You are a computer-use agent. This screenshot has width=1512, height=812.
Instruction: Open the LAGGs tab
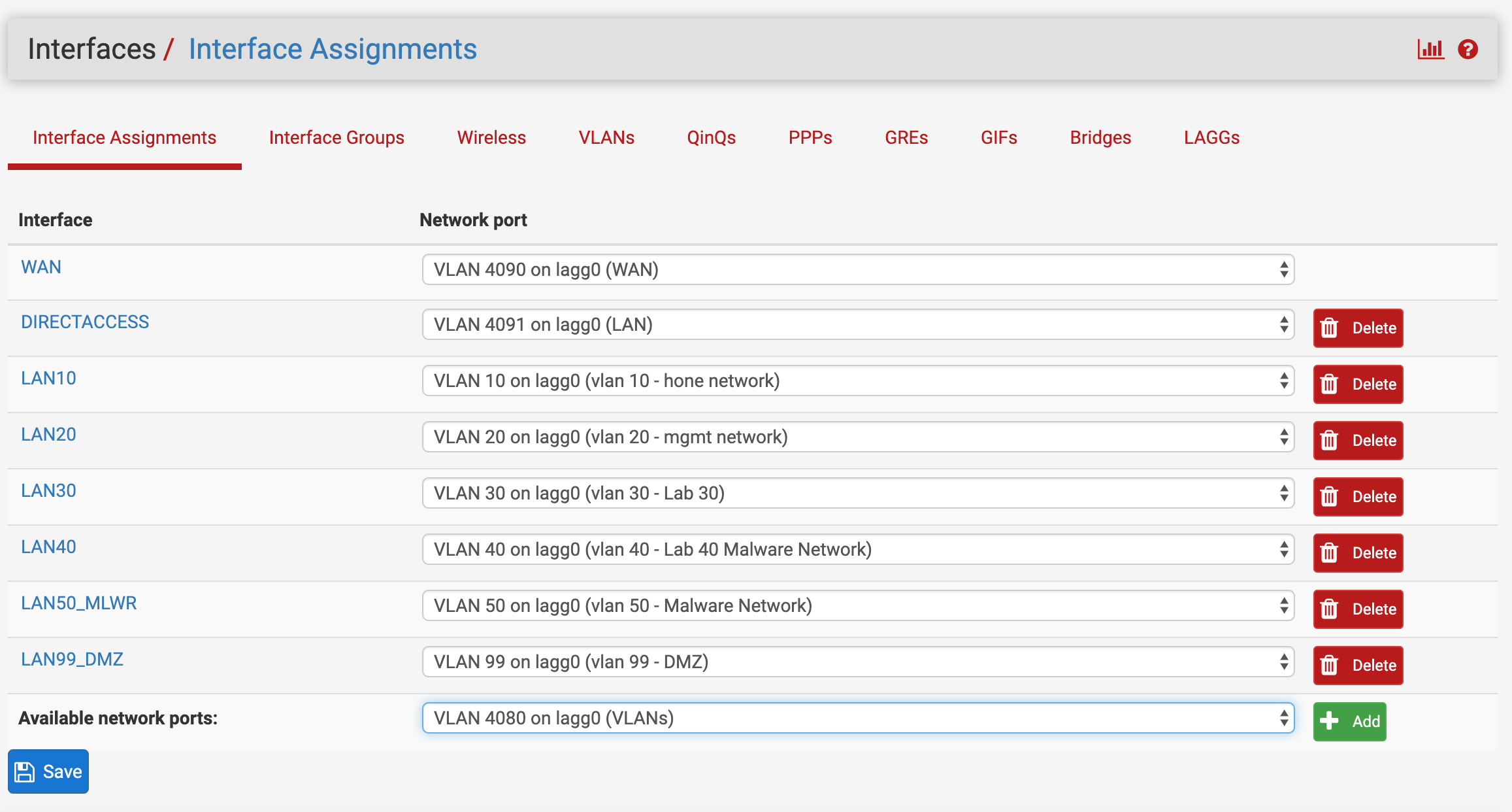tap(1211, 137)
